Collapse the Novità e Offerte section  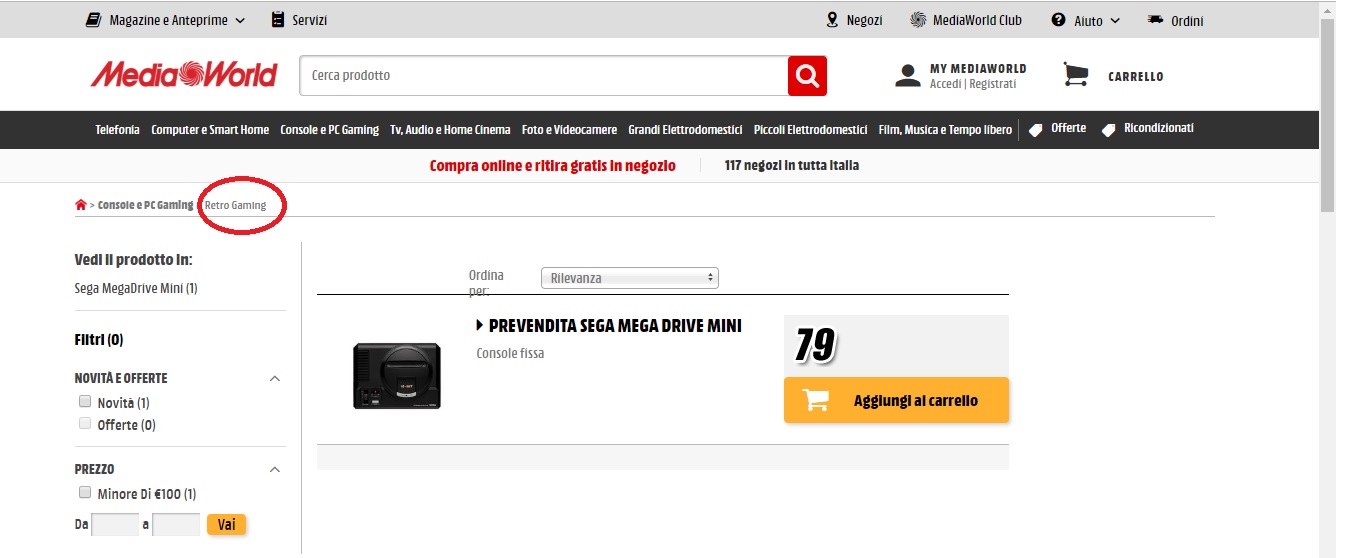275,379
